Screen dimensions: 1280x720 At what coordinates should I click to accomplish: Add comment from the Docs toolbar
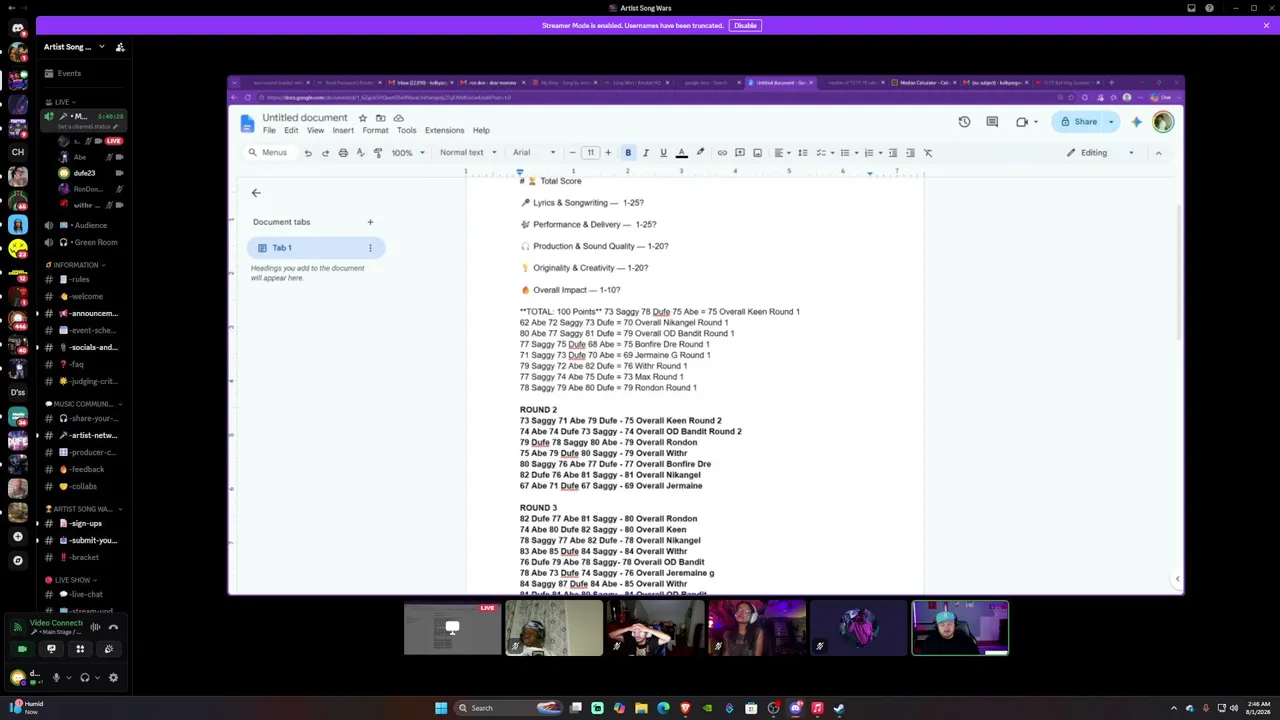pyautogui.click(x=740, y=153)
